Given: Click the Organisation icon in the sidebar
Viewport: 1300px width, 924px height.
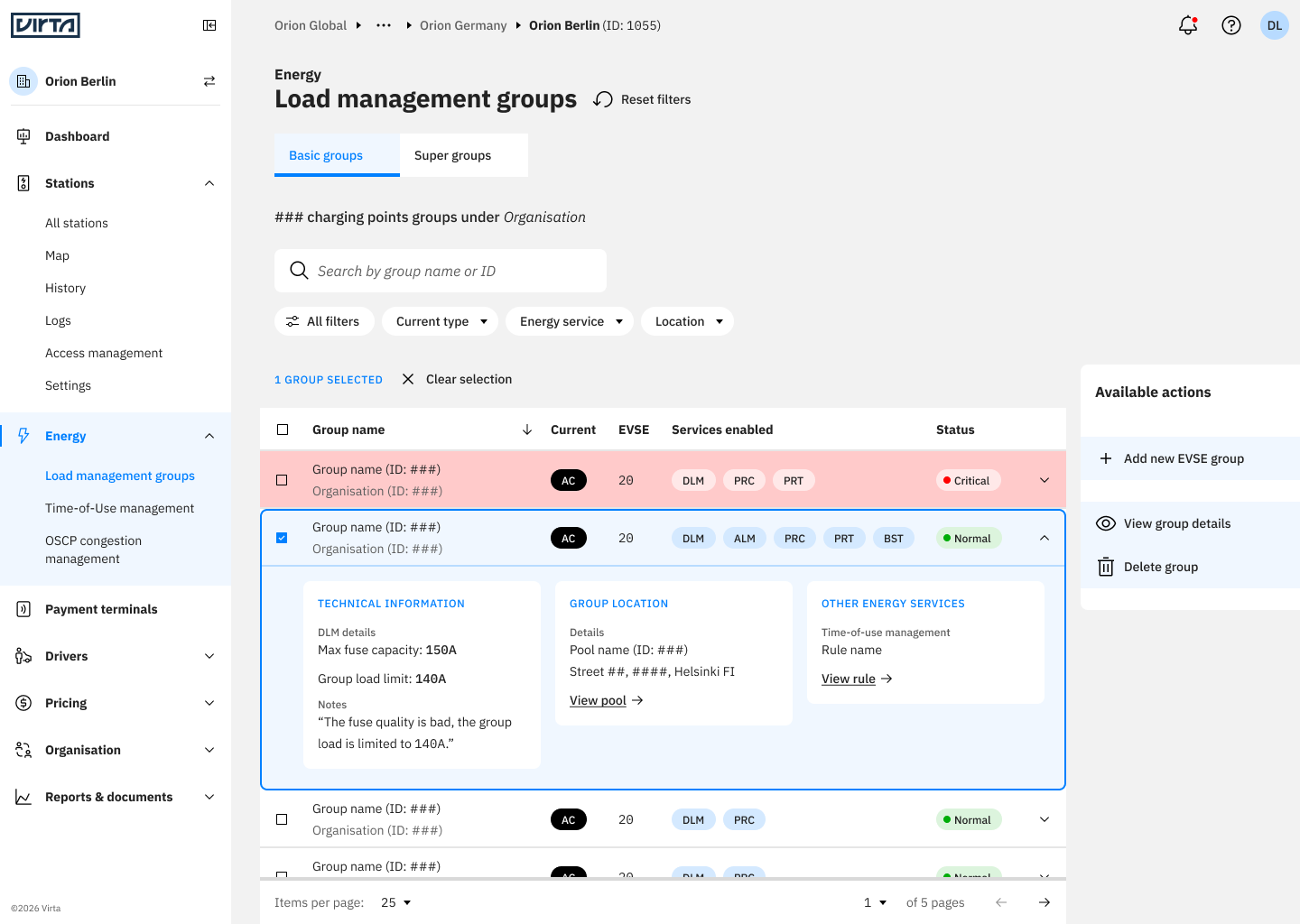Looking at the screenshot, I should point(23,750).
